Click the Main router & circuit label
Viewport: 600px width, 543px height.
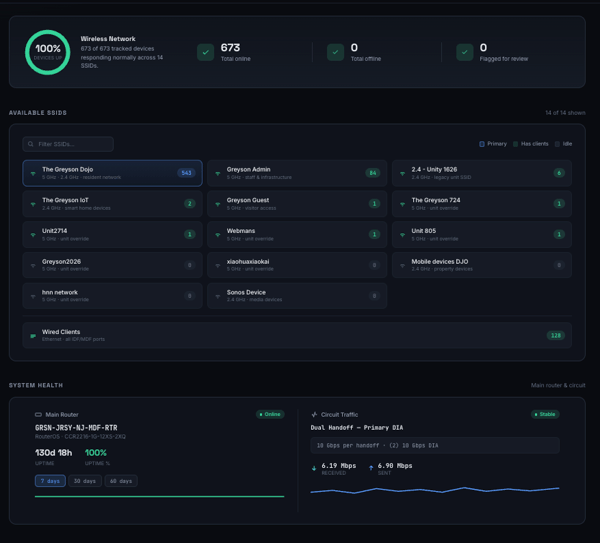[x=558, y=385]
